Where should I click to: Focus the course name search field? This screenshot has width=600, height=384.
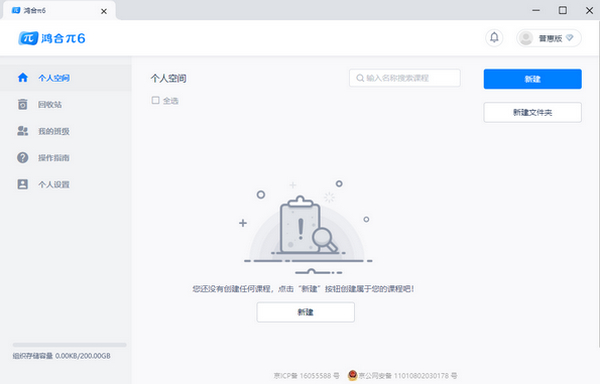click(x=404, y=78)
